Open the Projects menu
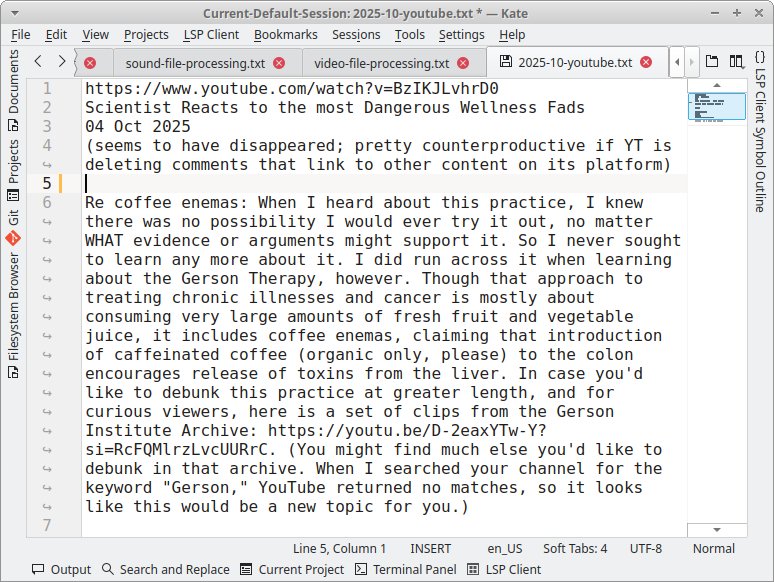This screenshot has height=582, width=774. click(x=146, y=35)
